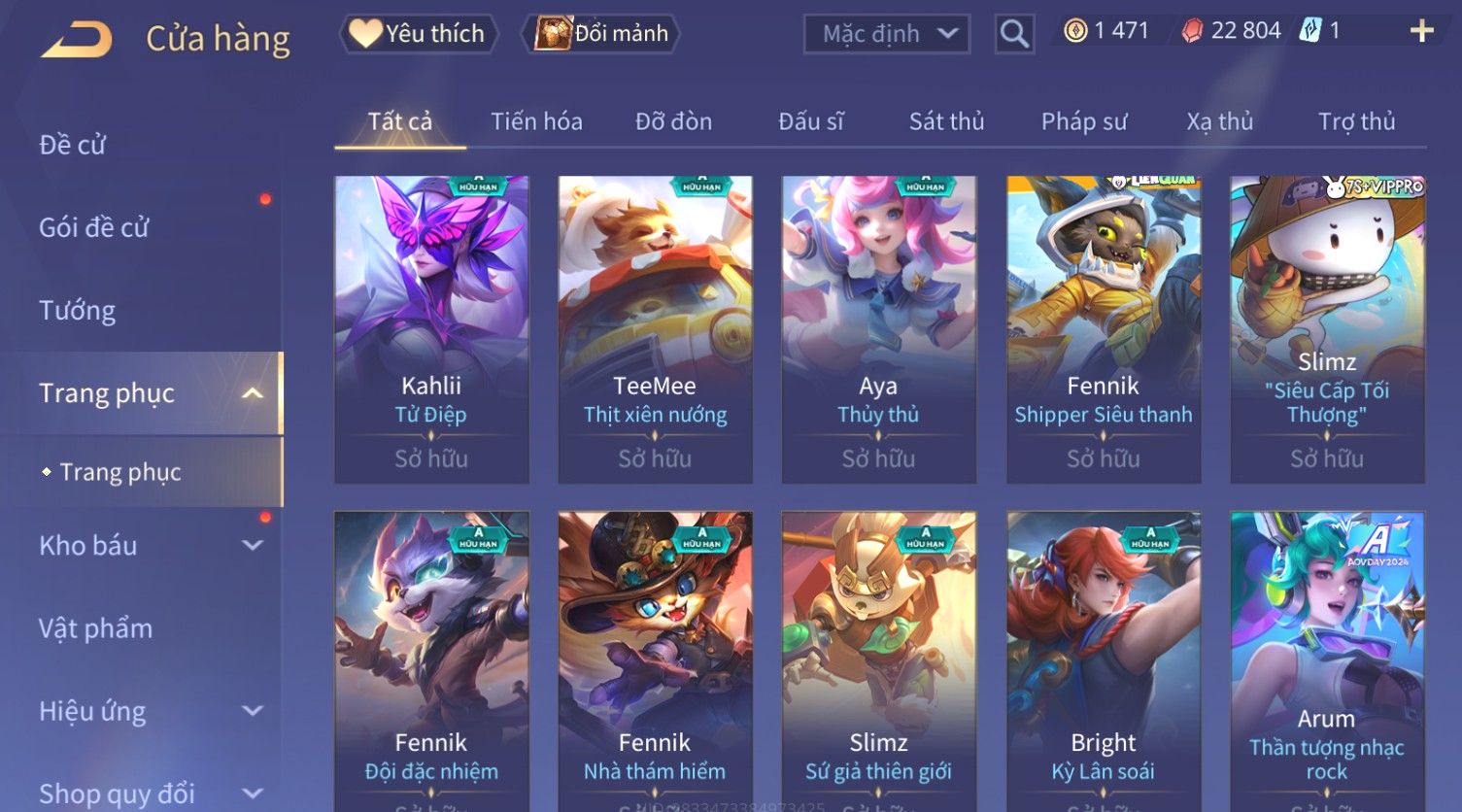The image size is (1462, 812).
Task: Open the Mặc định sort dropdown
Action: click(887, 34)
